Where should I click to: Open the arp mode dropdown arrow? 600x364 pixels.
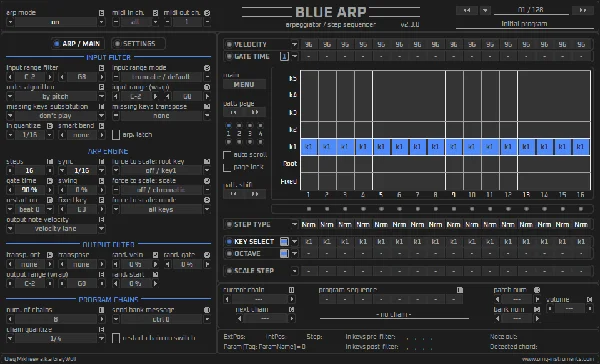pyautogui.click(x=101, y=22)
